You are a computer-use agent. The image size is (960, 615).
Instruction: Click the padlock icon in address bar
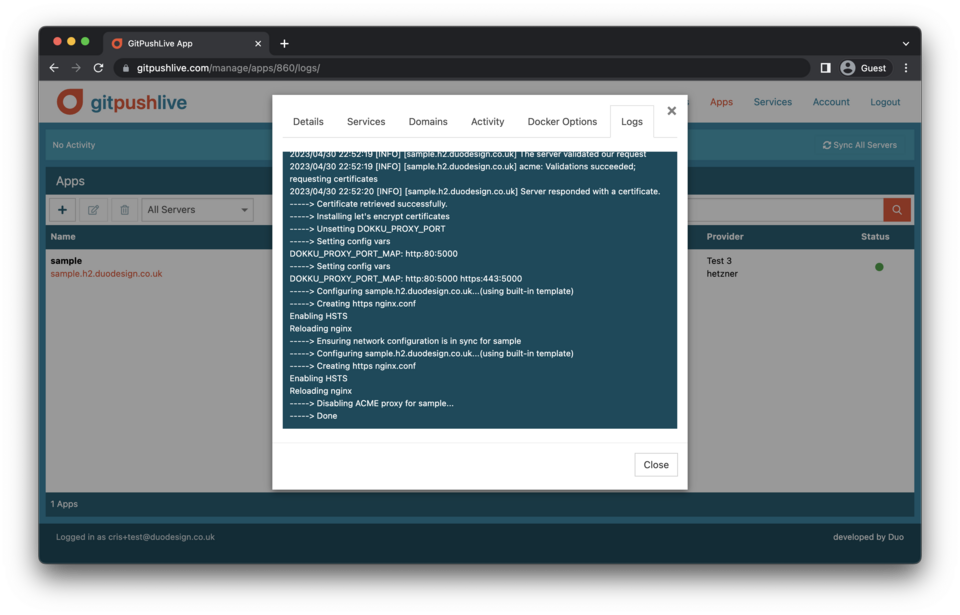pos(126,68)
